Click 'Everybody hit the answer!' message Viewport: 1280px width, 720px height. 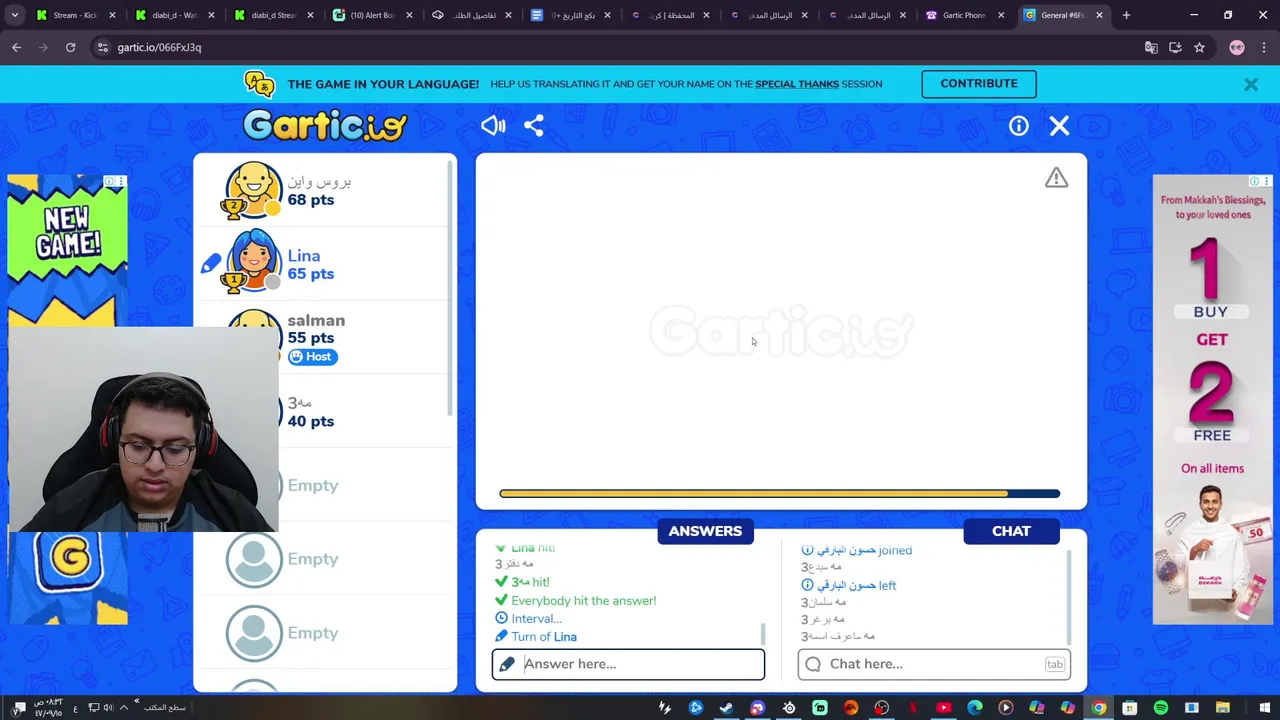(x=583, y=600)
